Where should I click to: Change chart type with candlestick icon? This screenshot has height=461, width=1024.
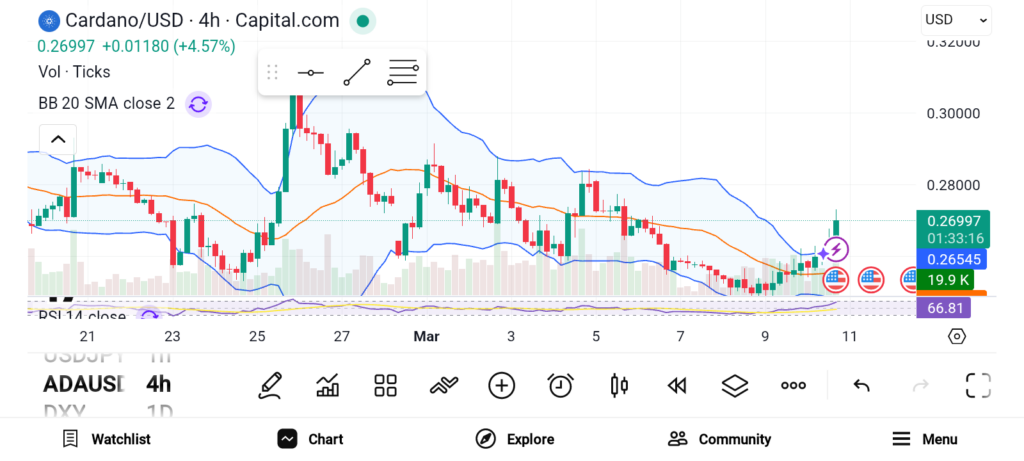619,385
